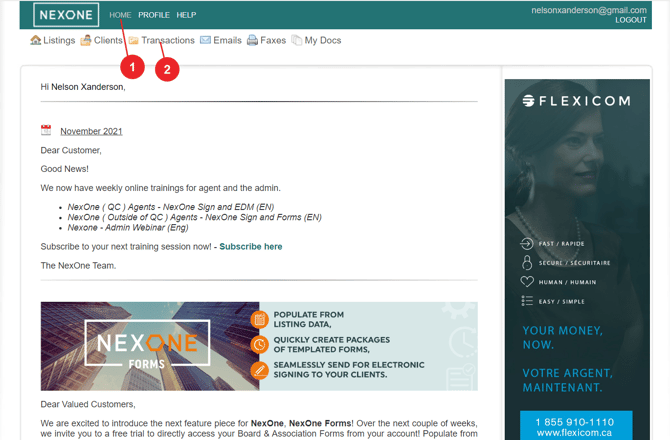Follow the Subscribe here link
670x440 pixels.
pyautogui.click(x=251, y=246)
